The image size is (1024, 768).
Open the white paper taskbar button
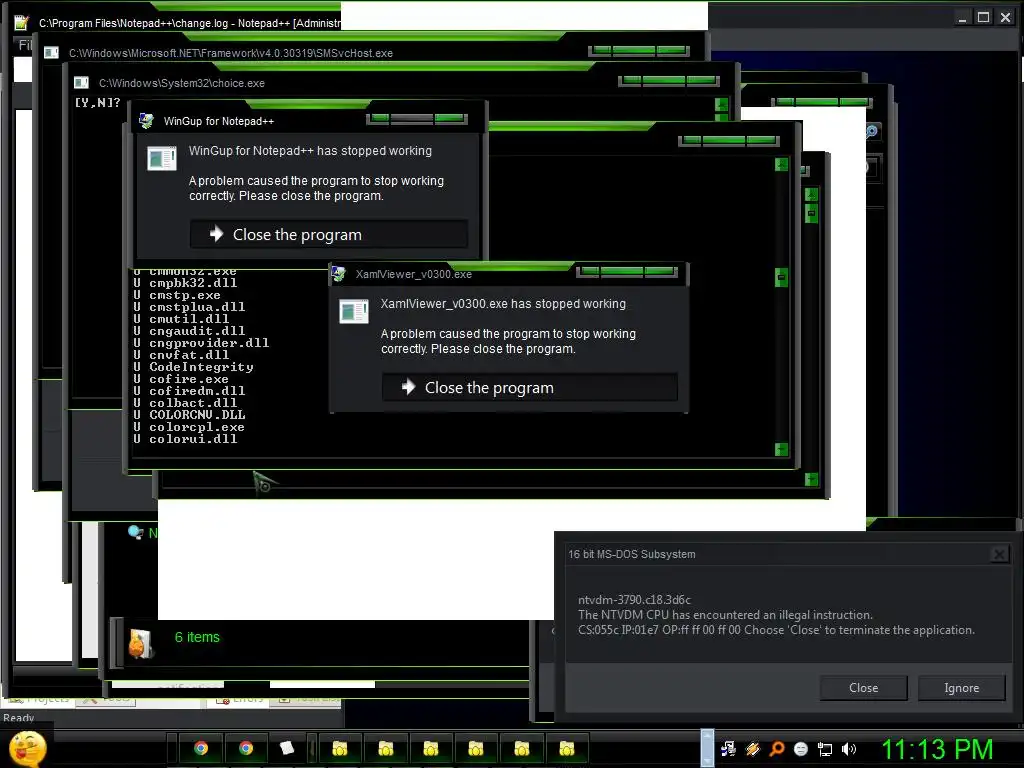point(287,748)
